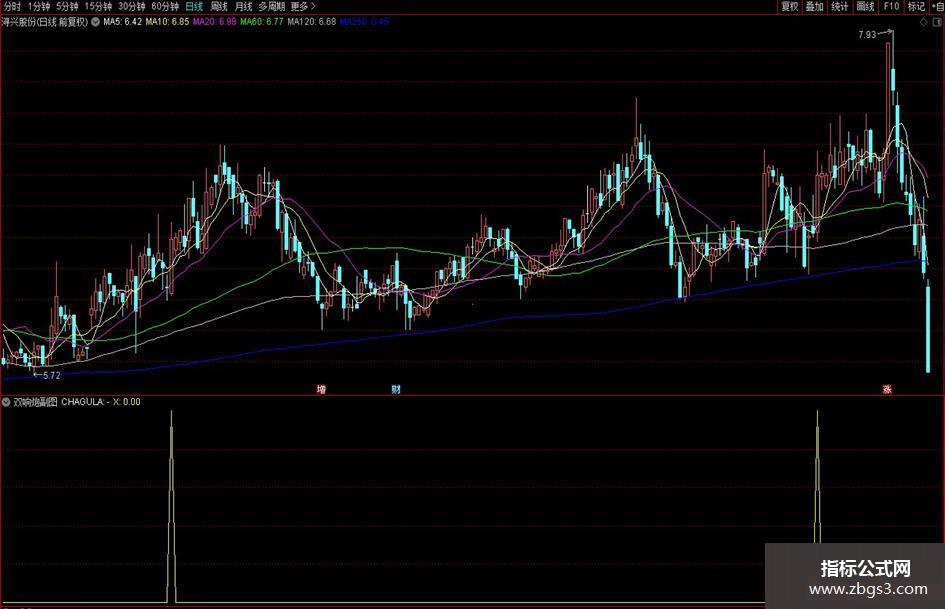The width and height of the screenshot is (945, 609).
Task: Click the 5.72 low price label
Action: tap(52, 376)
